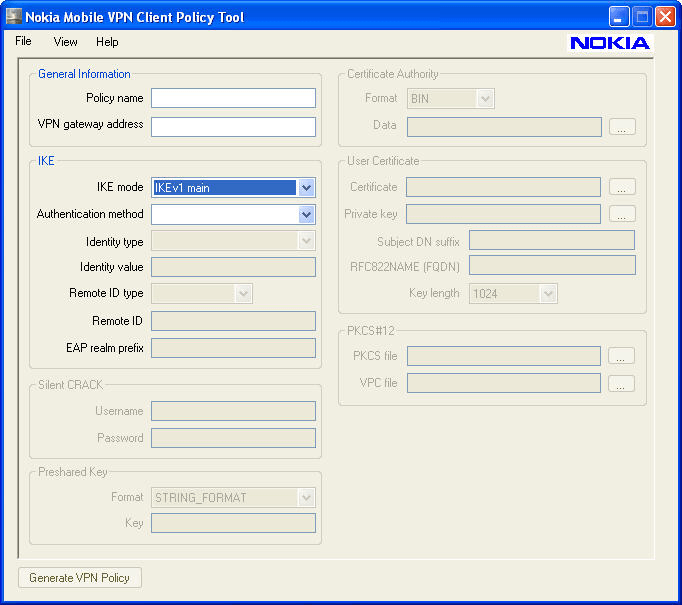Open the Certificate Authority Format dropdown
The image size is (682, 605).
point(485,99)
